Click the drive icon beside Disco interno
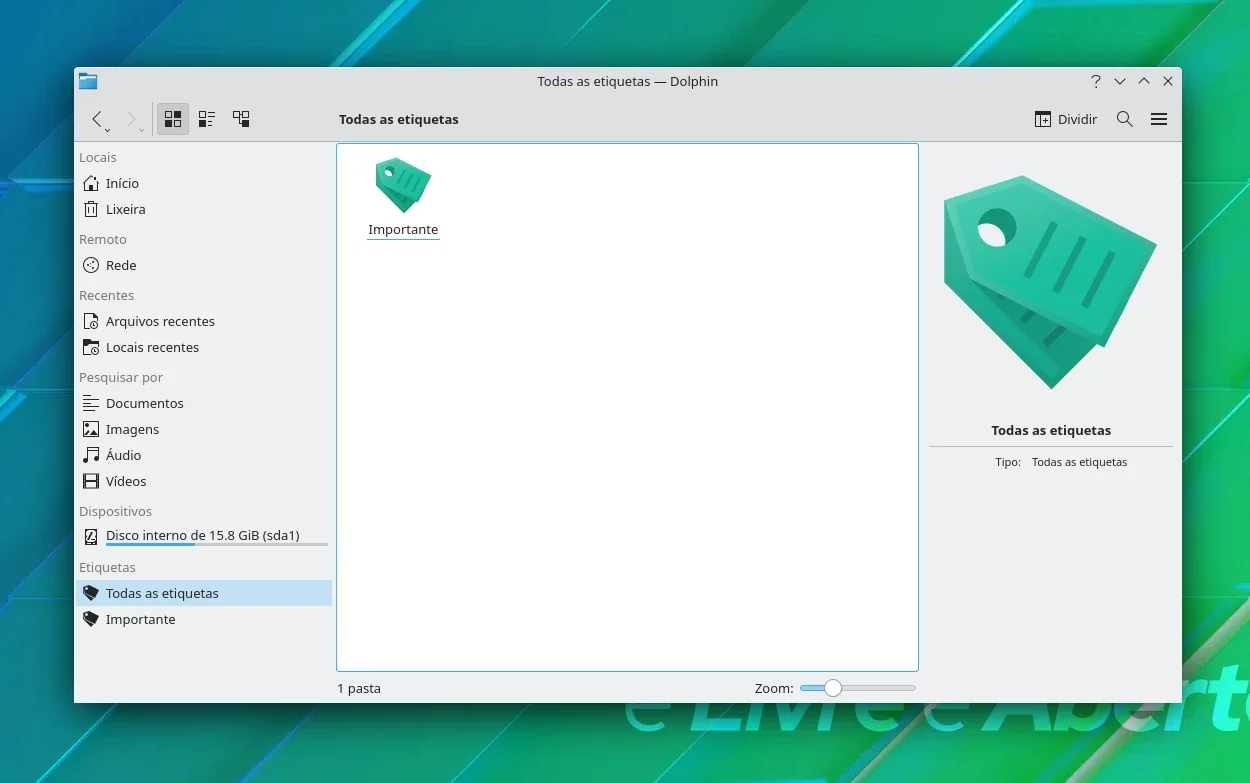This screenshot has width=1250, height=783. (x=91, y=537)
